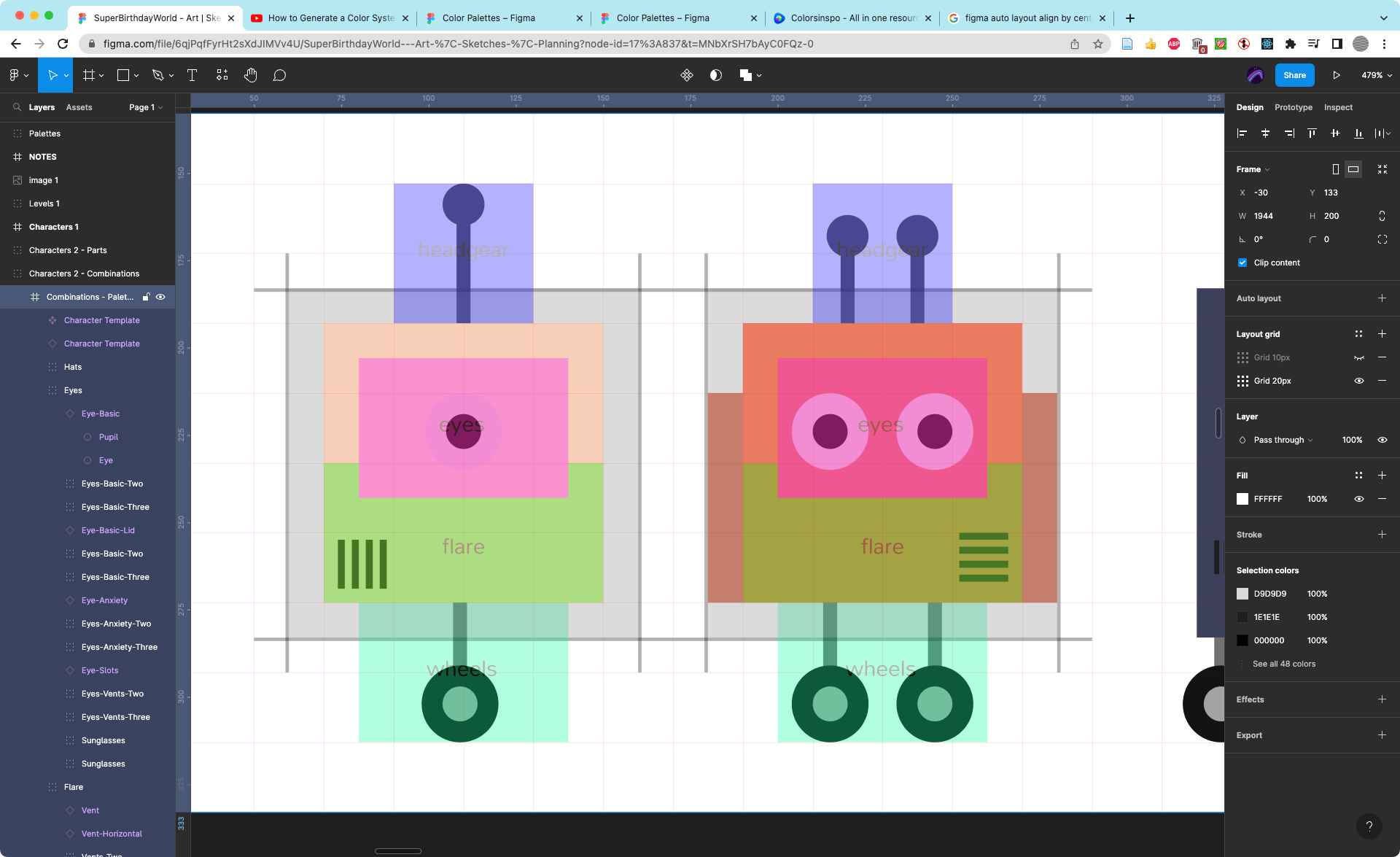This screenshot has width=1400, height=857.
Task: Switch to the Assets tab
Action: [x=79, y=107]
